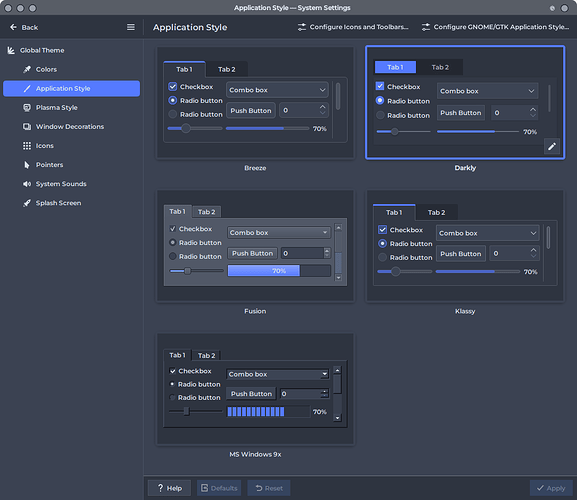
Task: Toggle the Checkbox in Darkly preview
Action: pyautogui.click(x=380, y=86)
